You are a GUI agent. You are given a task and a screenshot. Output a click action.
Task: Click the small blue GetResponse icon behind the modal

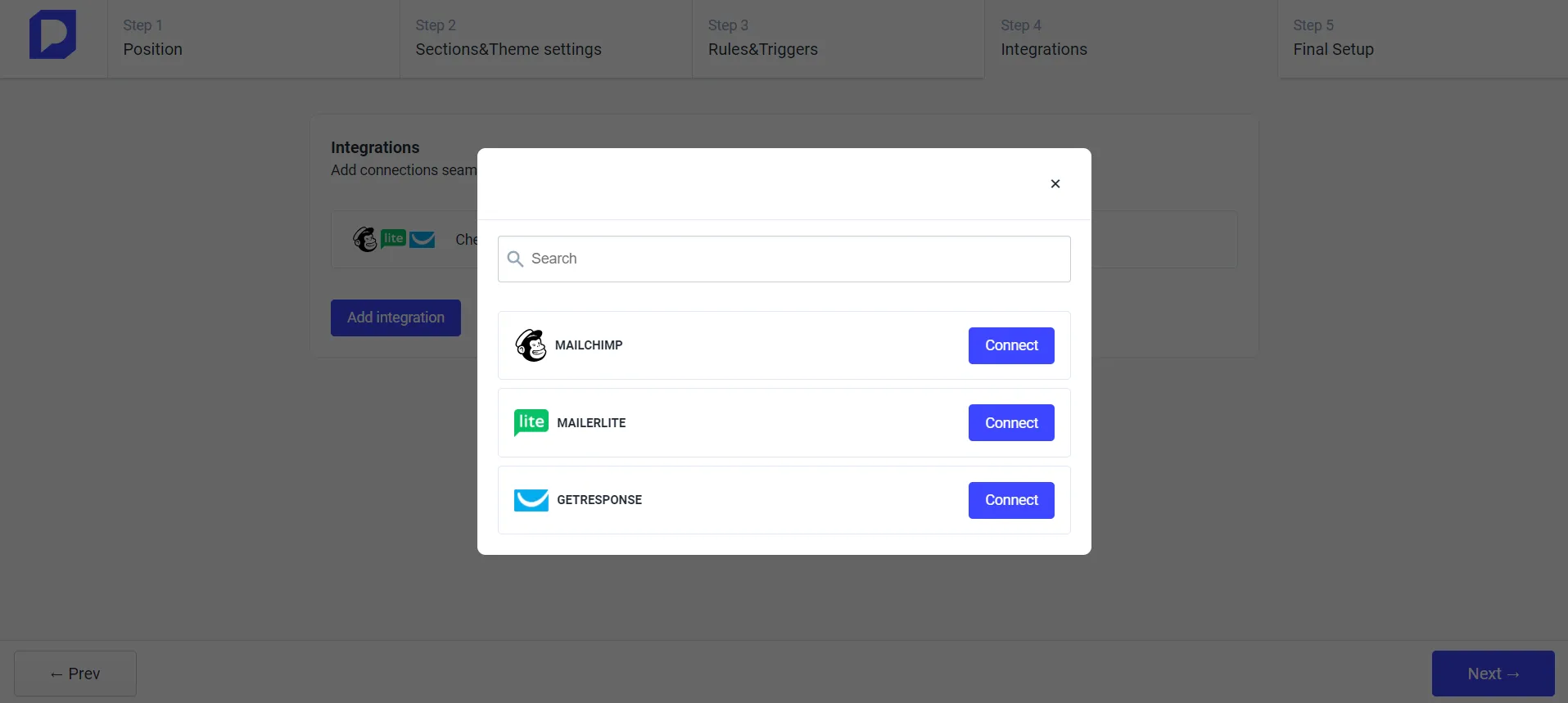(x=423, y=239)
